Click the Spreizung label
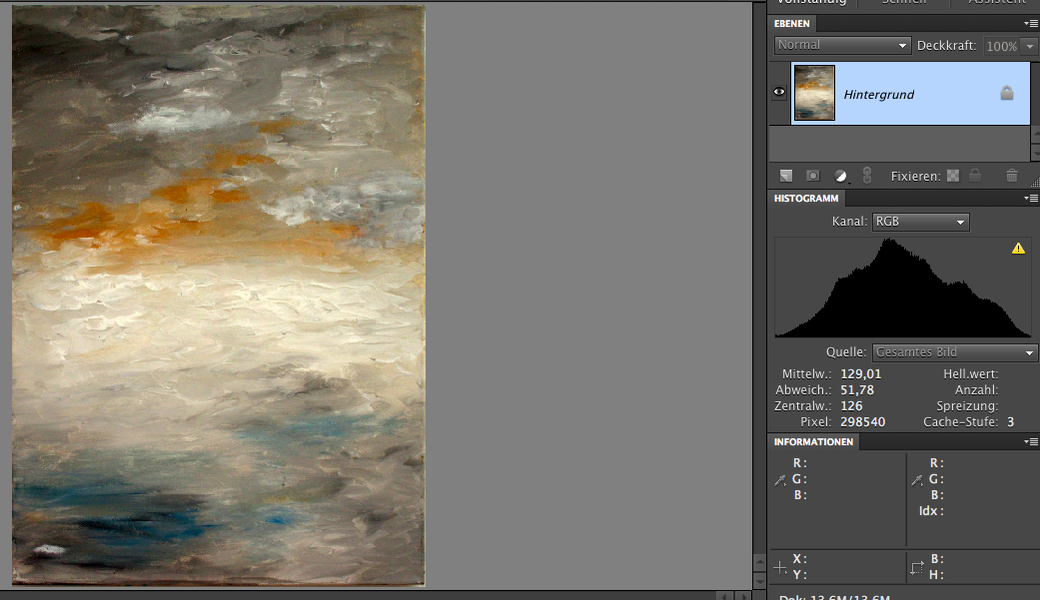This screenshot has width=1040, height=600. pos(967,406)
